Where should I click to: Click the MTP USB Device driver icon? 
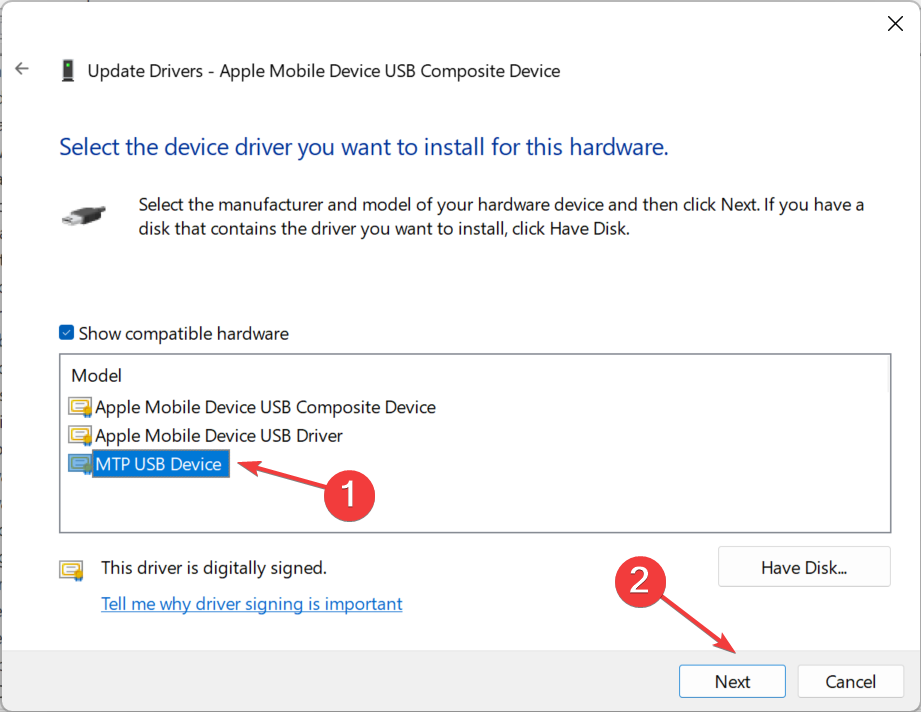[80, 464]
